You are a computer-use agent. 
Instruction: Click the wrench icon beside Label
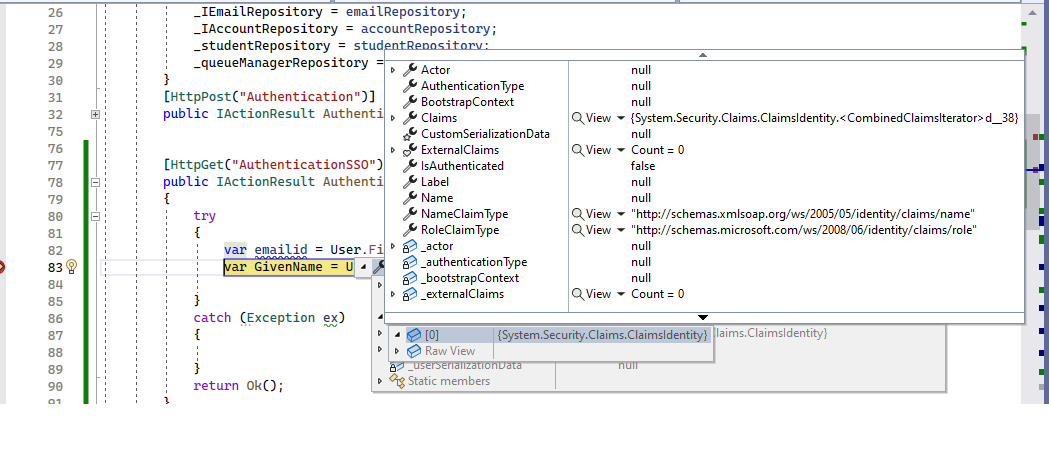(409, 182)
